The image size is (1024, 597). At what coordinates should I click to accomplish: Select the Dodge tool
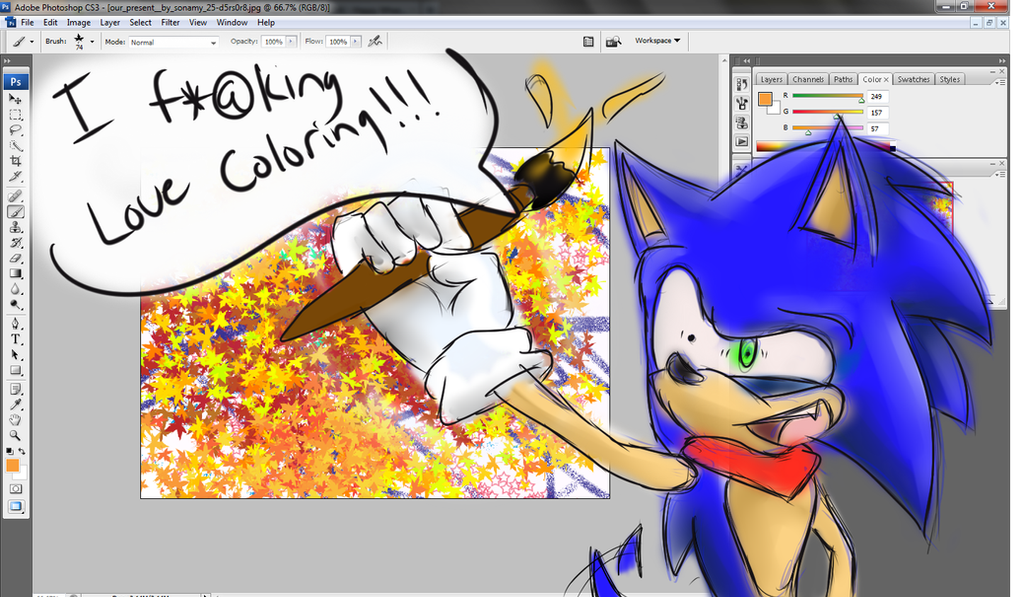[x=16, y=305]
